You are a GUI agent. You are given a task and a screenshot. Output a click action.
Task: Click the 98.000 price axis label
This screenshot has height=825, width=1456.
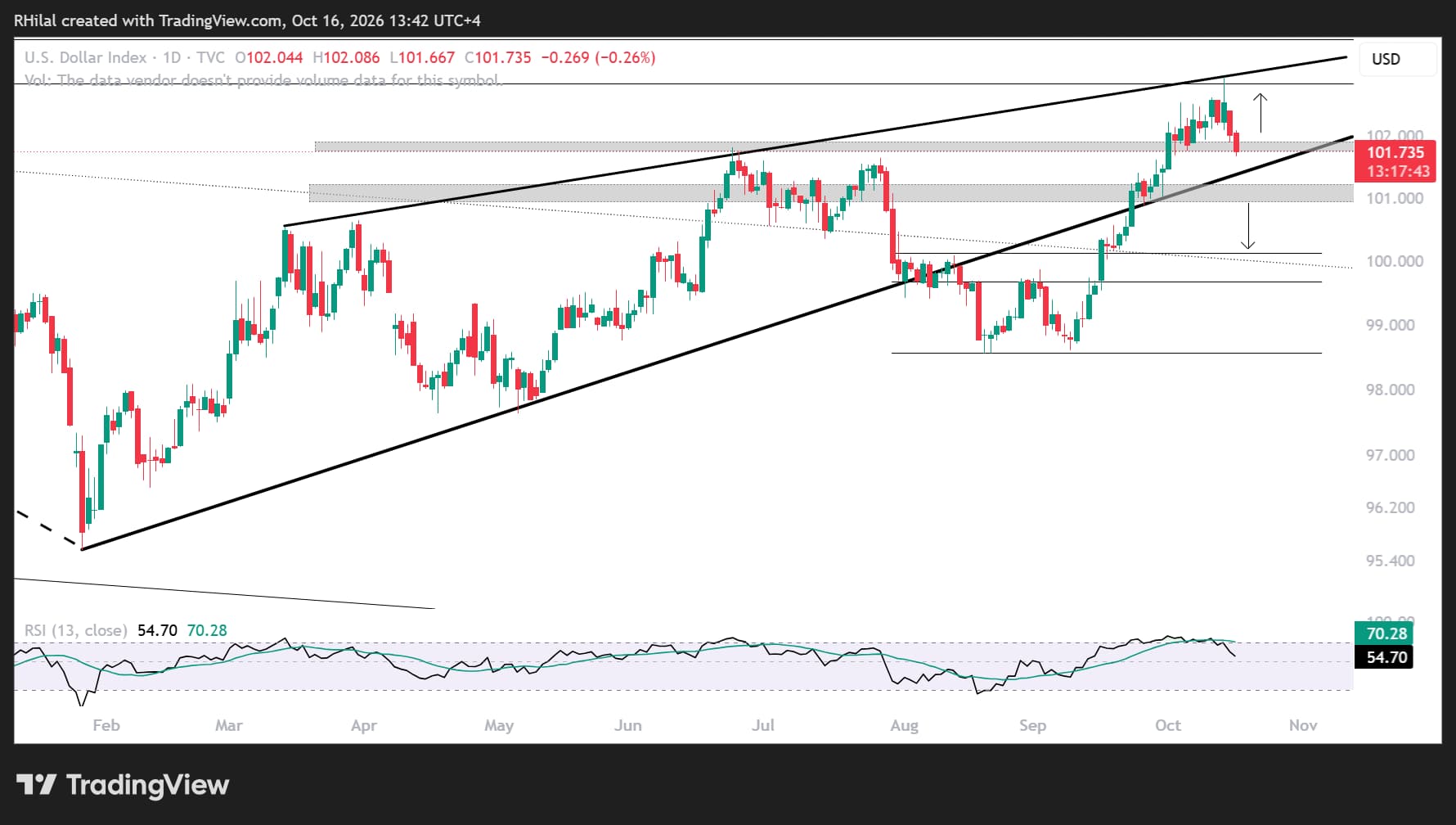(1391, 390)
